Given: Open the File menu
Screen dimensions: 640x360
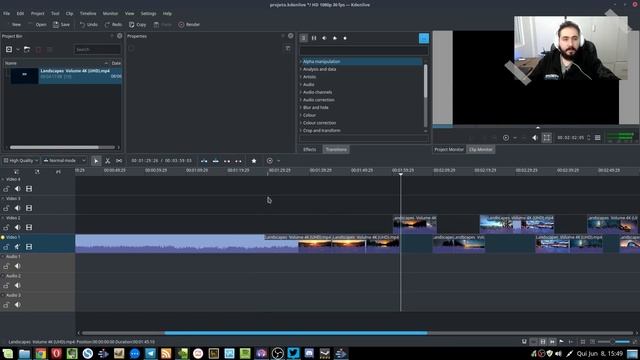Looking at the screenshot, I should pyautogui.click(x=7, y=13).
